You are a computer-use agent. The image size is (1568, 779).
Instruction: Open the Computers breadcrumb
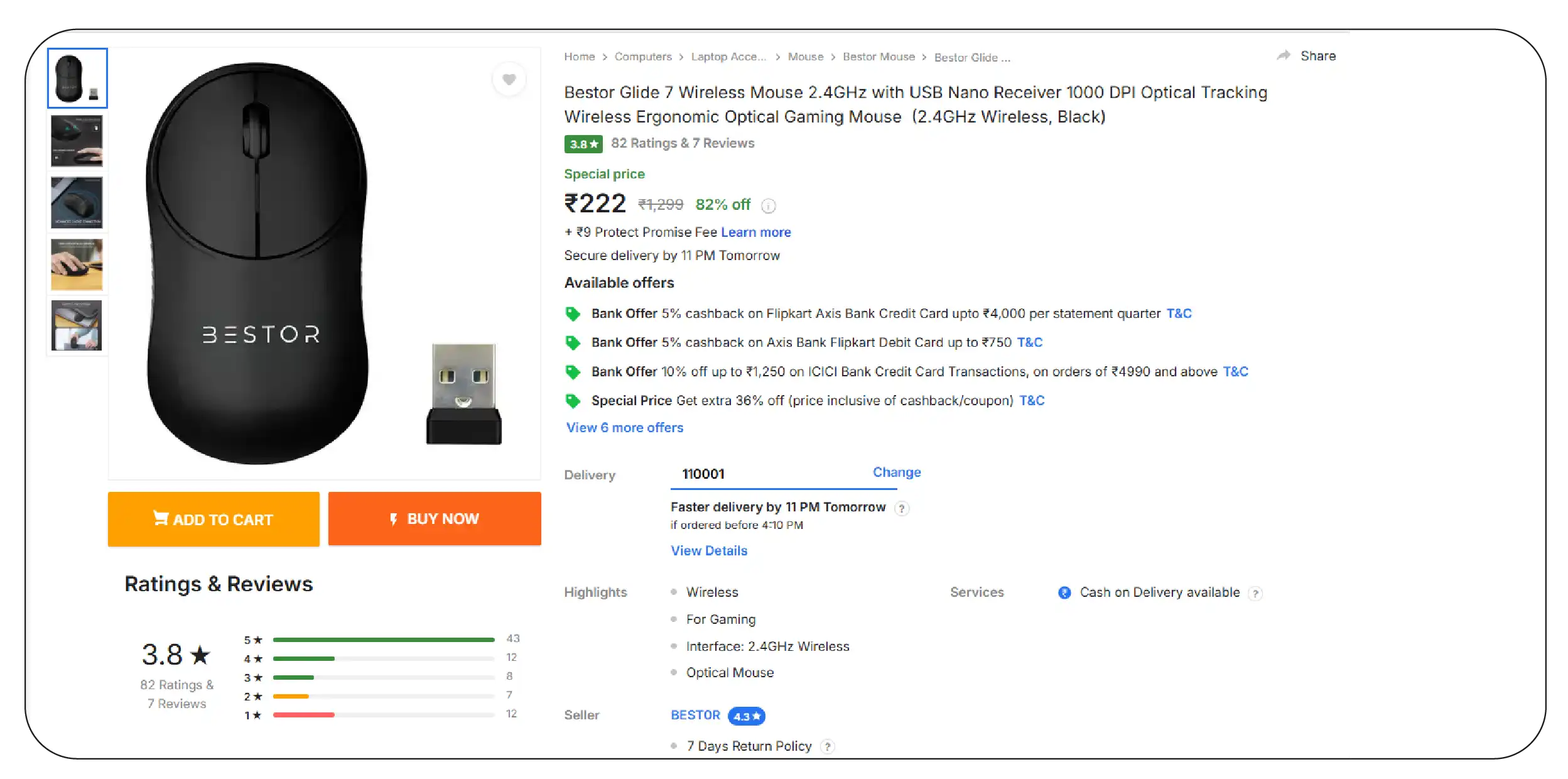642,57
